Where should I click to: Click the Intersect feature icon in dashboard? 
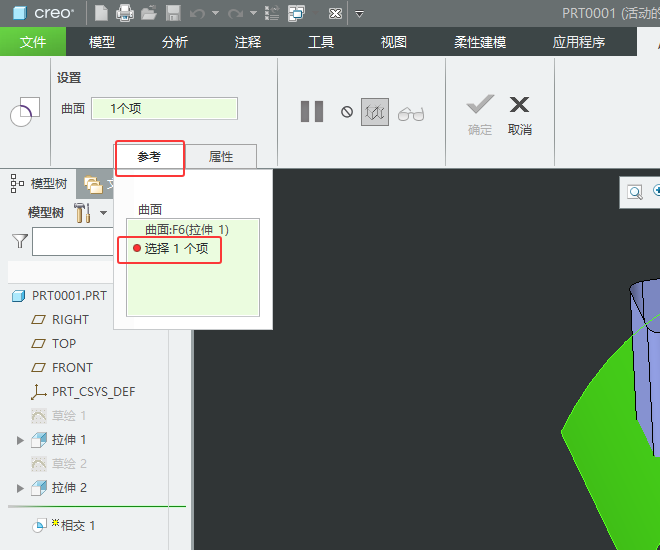coord(25,112)
